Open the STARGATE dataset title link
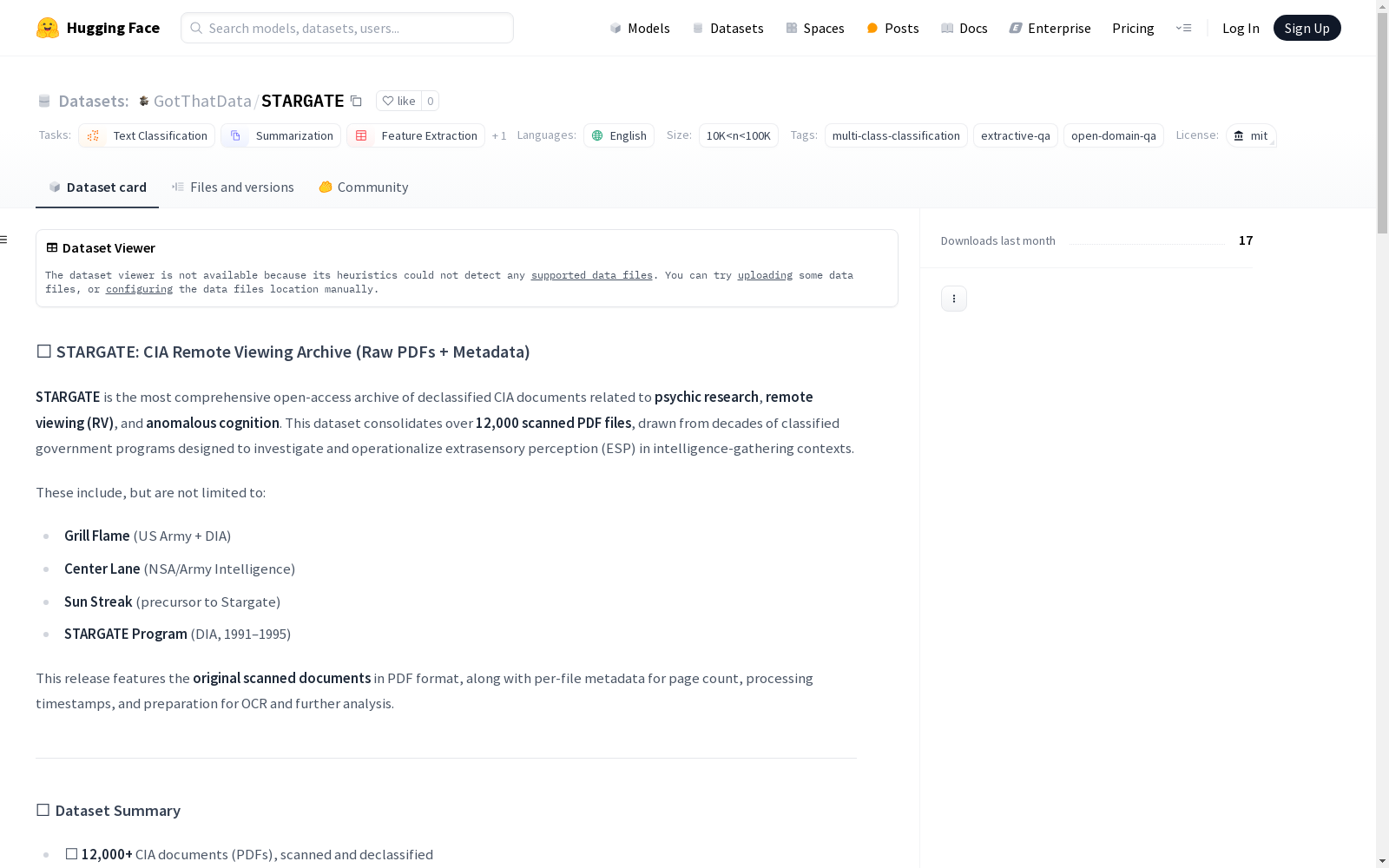Image resolution: width=1389 pixels, height=868 pixels. (x=303, y=101)
